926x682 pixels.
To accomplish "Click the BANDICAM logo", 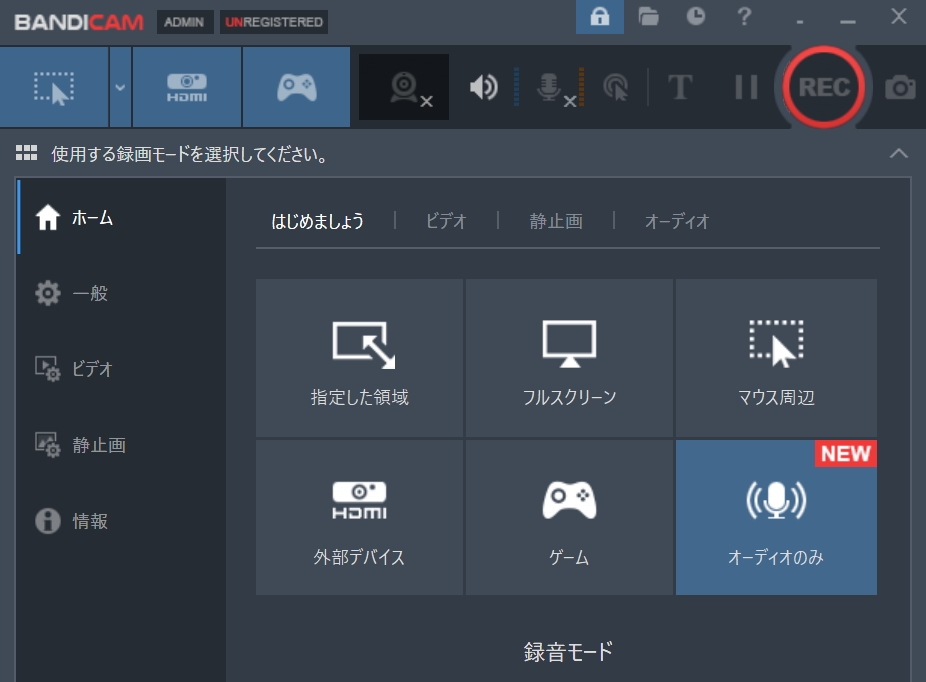I will click(79, 22).
